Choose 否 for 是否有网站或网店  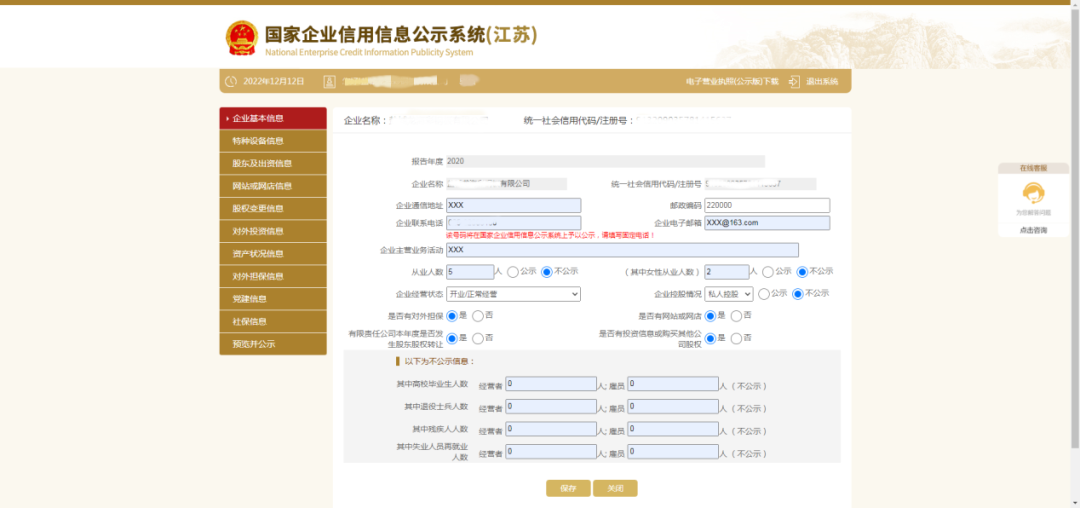(x=736, y=316)
